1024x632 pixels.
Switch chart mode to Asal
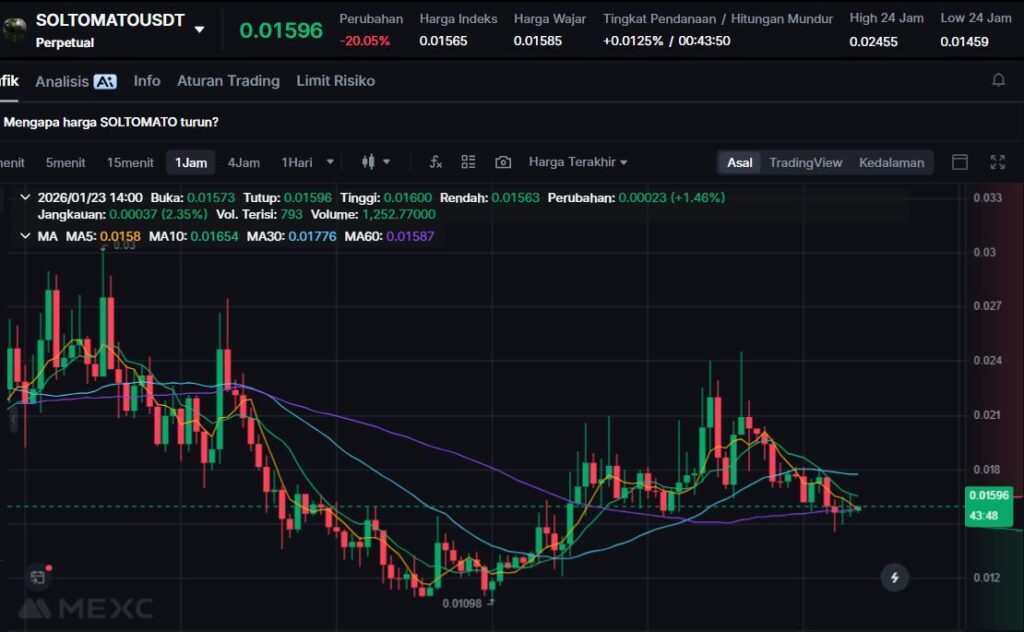coord(740,162)
